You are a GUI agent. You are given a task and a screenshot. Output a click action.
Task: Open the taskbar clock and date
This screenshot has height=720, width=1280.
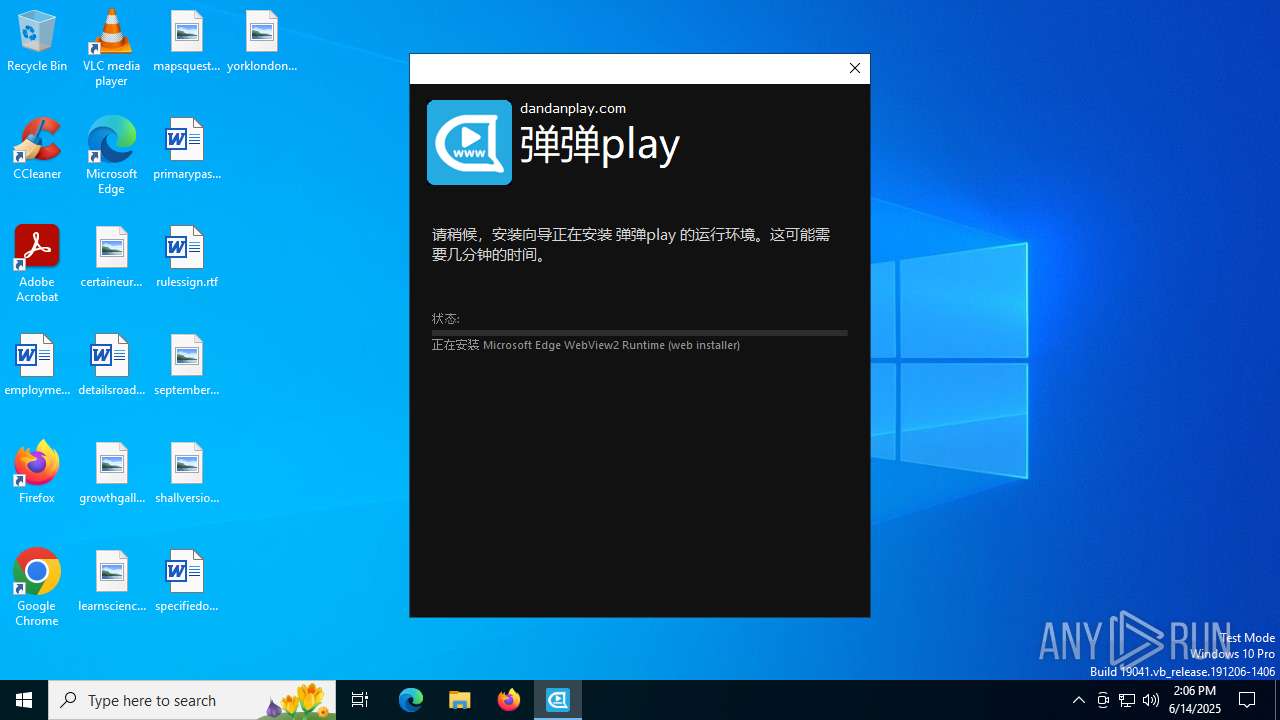[x=1194, y=700]
